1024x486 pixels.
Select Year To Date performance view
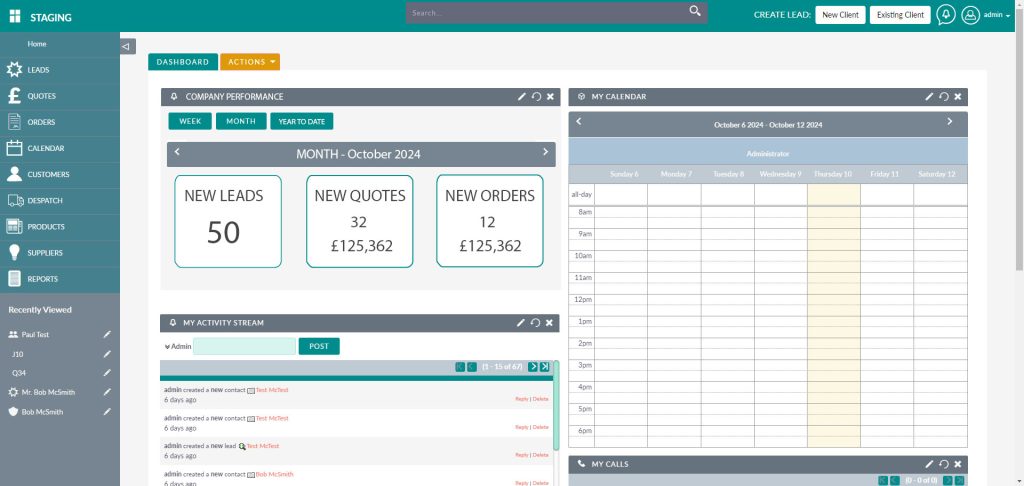[x=301, y=121]
